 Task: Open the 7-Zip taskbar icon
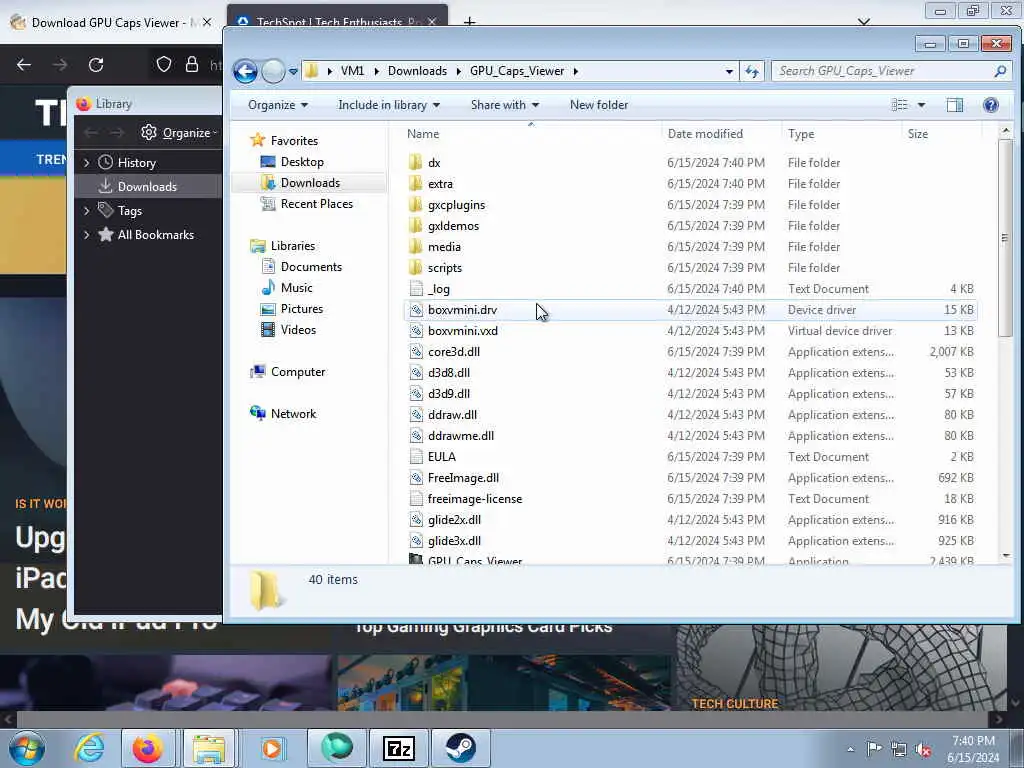click(399, 748)
